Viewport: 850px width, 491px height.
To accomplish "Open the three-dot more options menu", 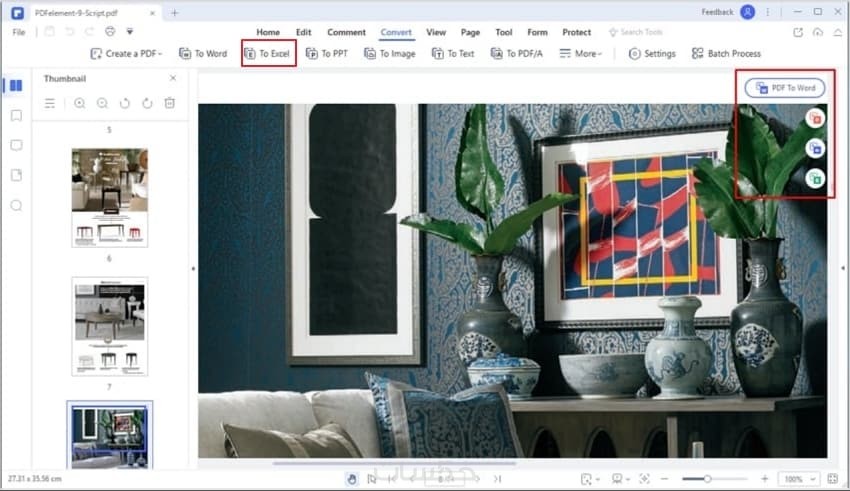I will pos(768,12).
